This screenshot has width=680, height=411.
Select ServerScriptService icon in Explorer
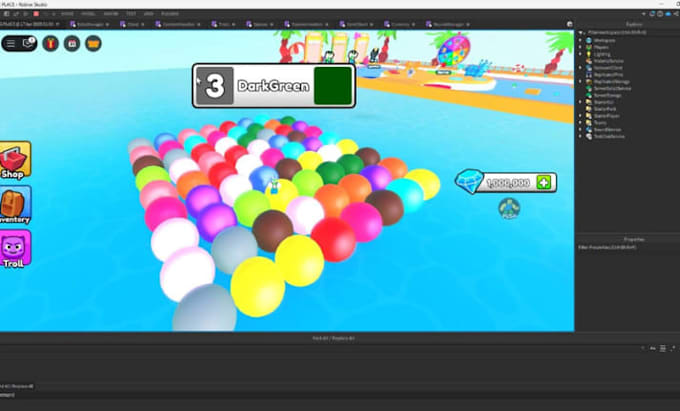pyautogui.click(x=589, y=88)
